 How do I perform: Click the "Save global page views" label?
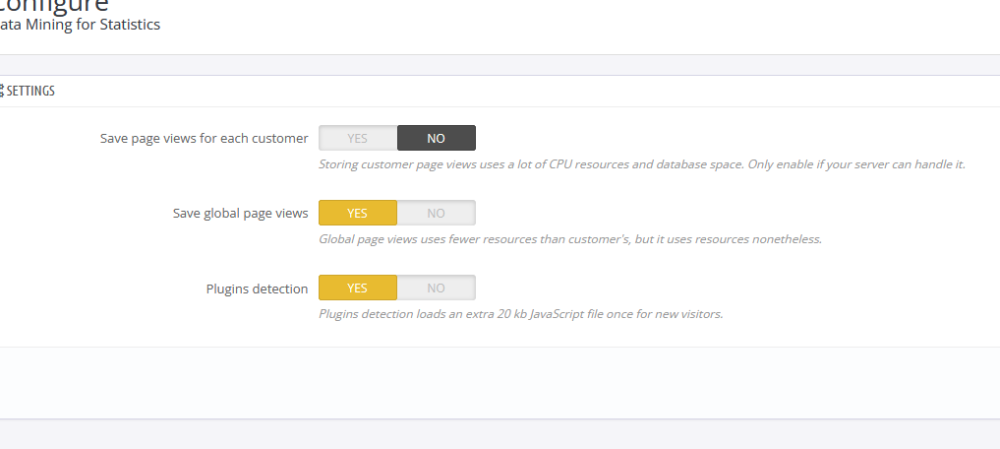point(241,213)
